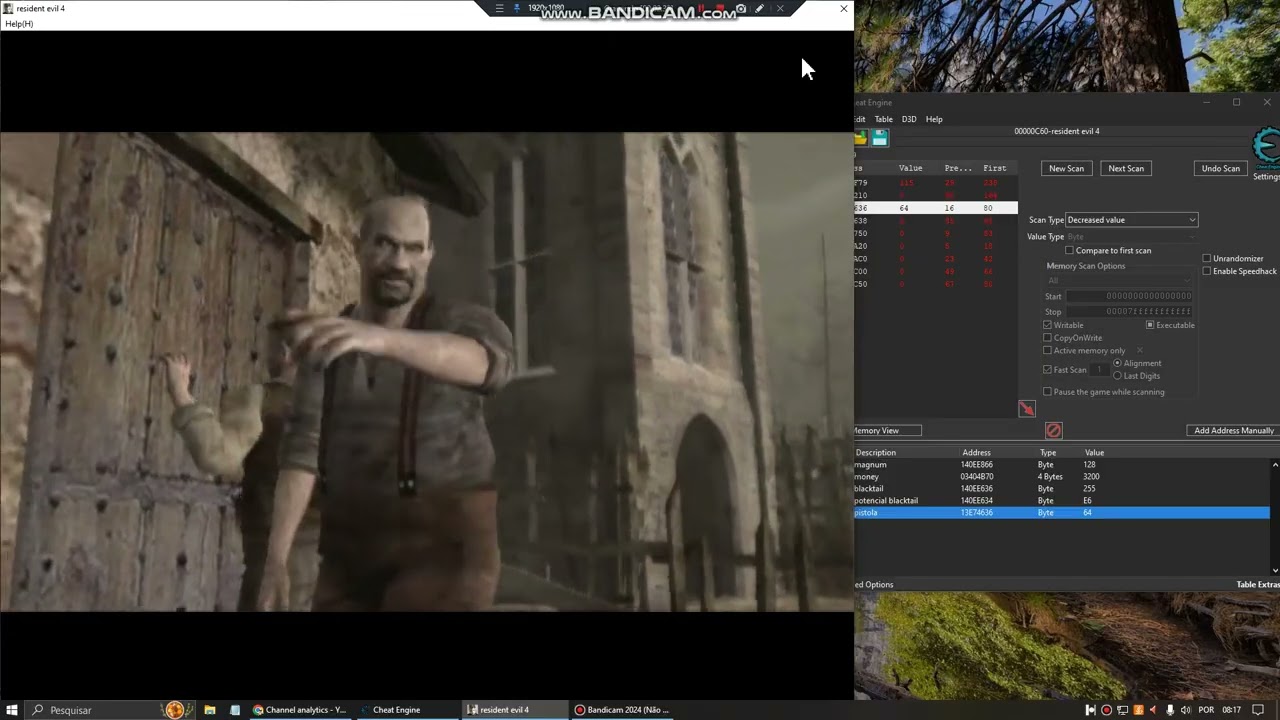
Task: Toggle the Unrandomizer checkbox
Action: [x=1207, y=258]
